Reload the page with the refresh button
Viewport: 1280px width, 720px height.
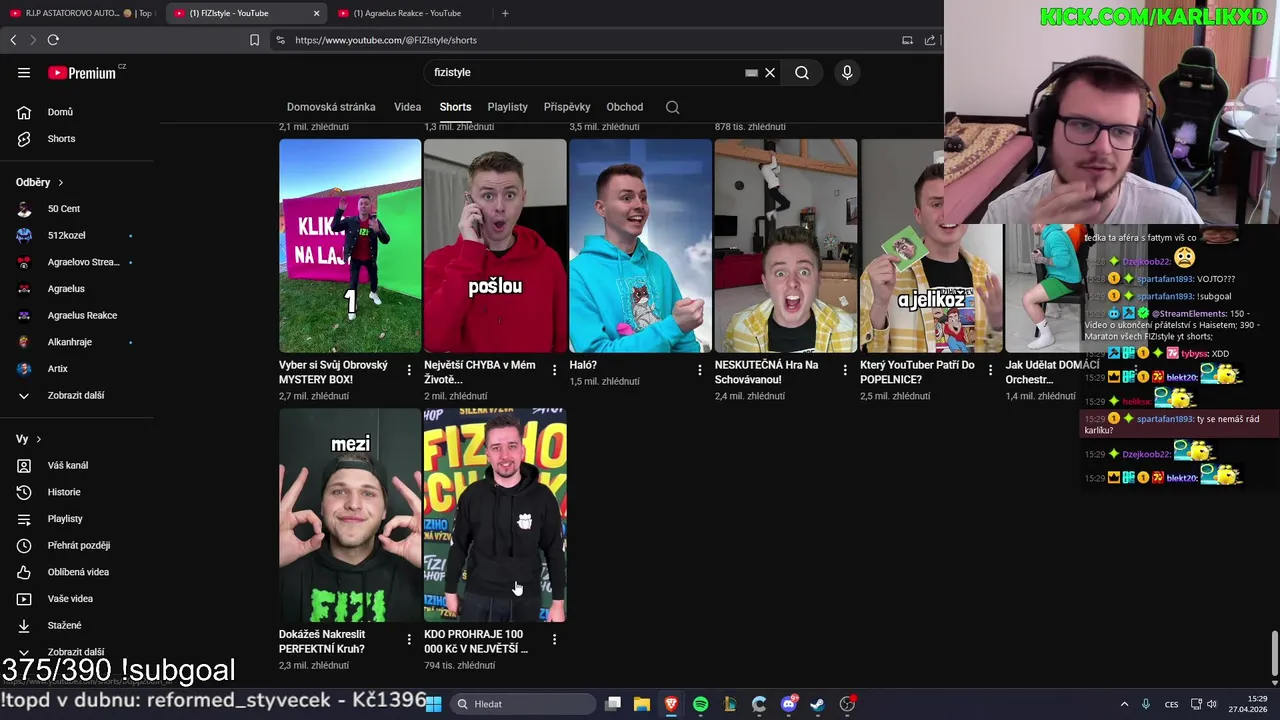click(x=53, y=40)
